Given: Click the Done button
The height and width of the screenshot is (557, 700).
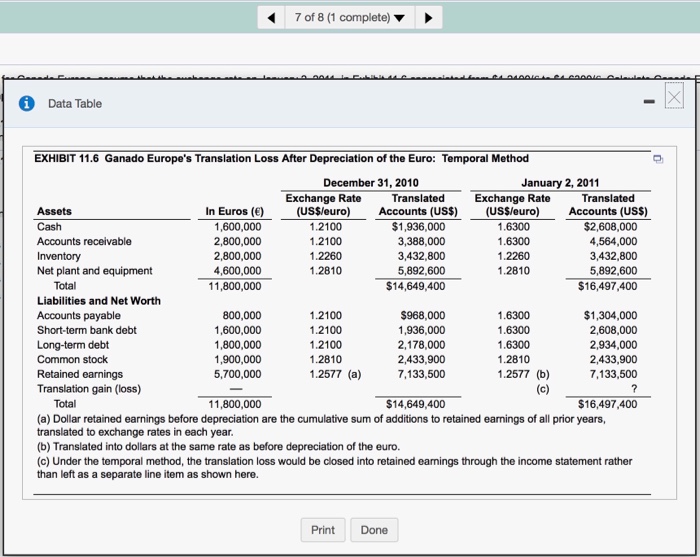Looking at the screenshot, I should [x=374, y=530].
